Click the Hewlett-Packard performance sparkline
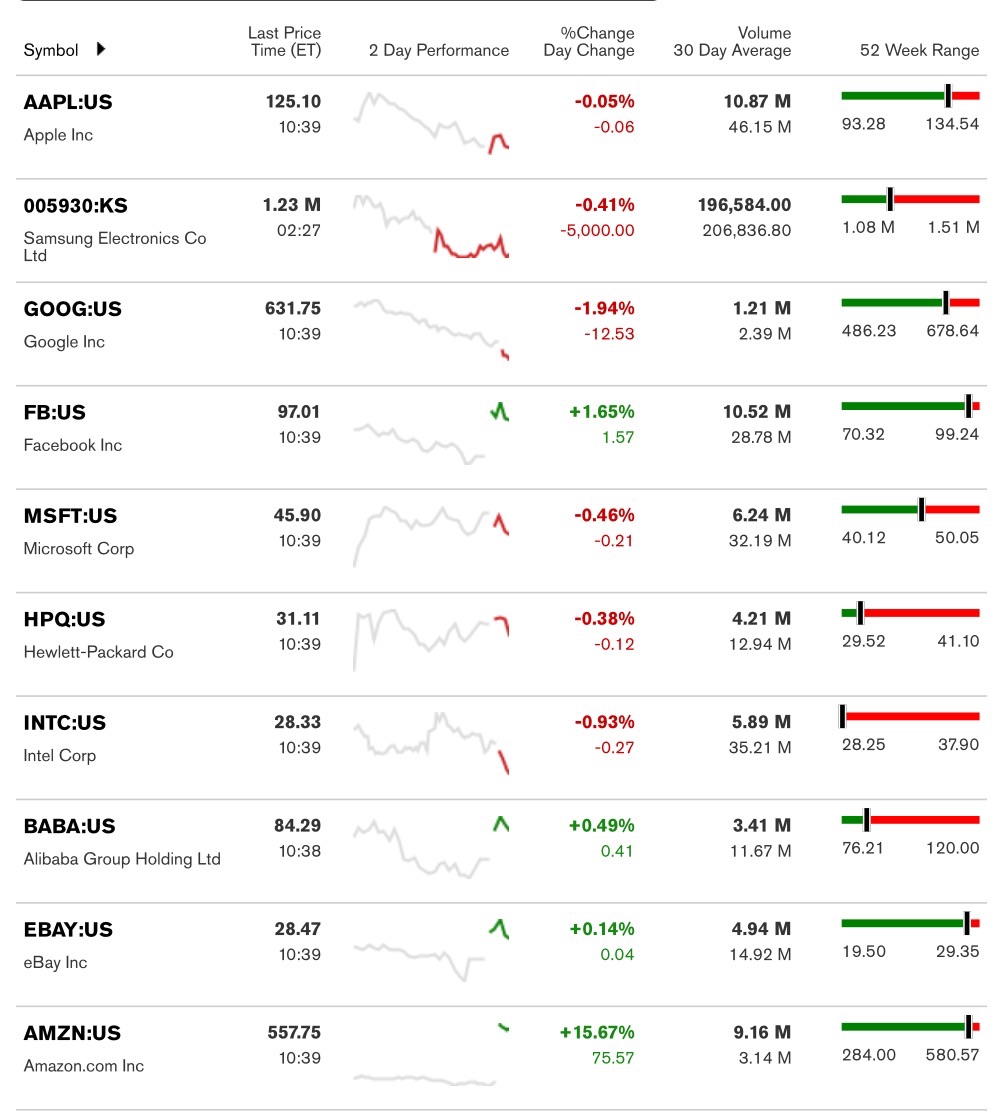The image size is (1000, 1115). click(431, 638)
